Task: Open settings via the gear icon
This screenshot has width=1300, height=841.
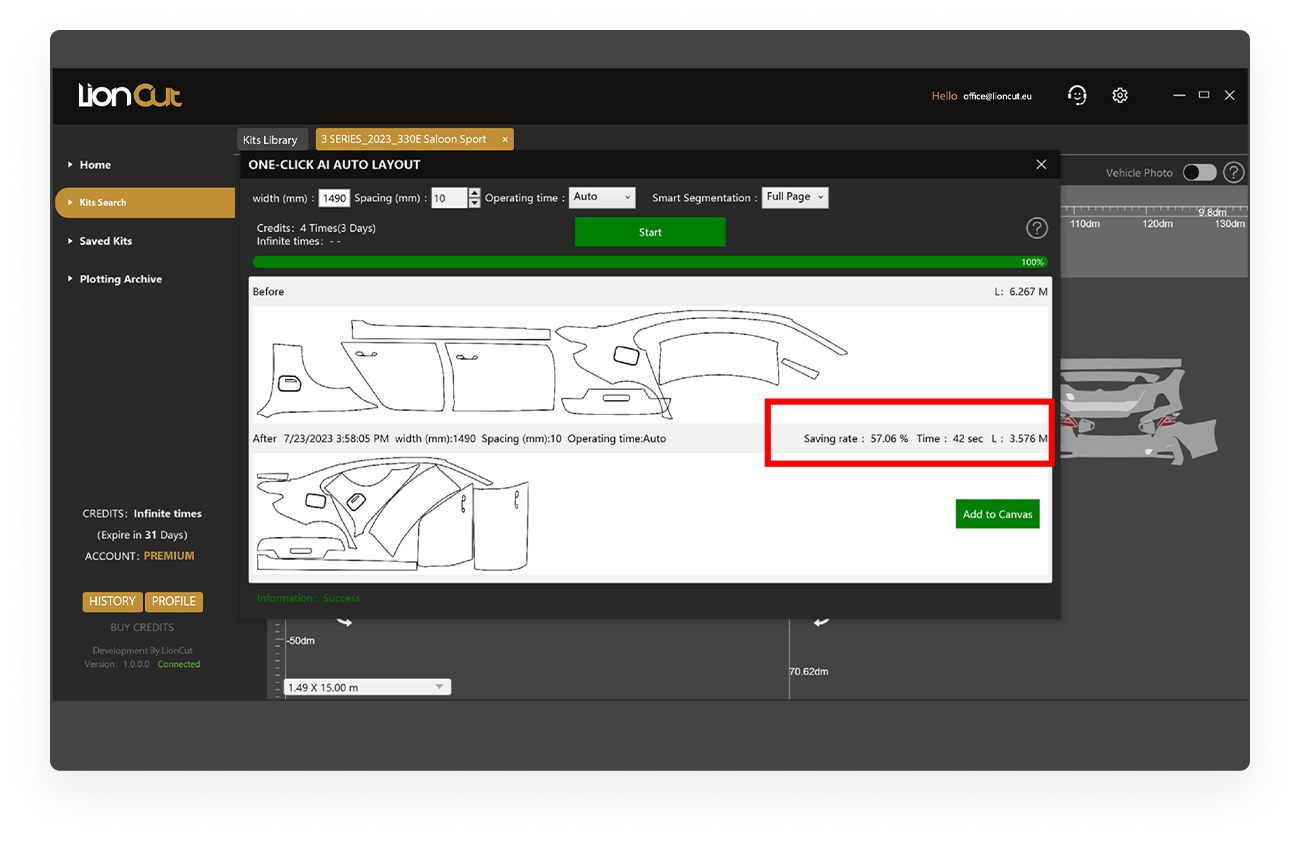Action: 1120,95
